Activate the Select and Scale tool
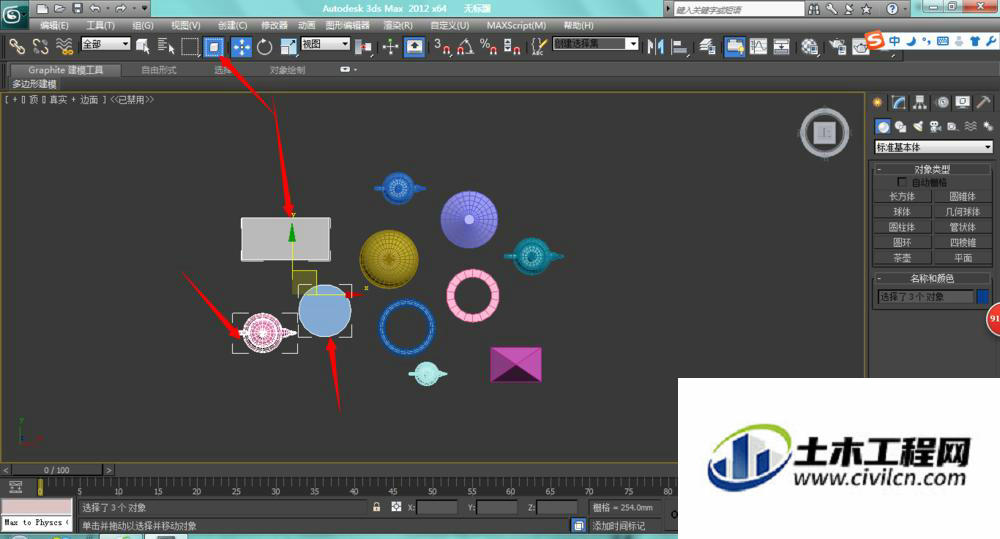 (289, 47)
